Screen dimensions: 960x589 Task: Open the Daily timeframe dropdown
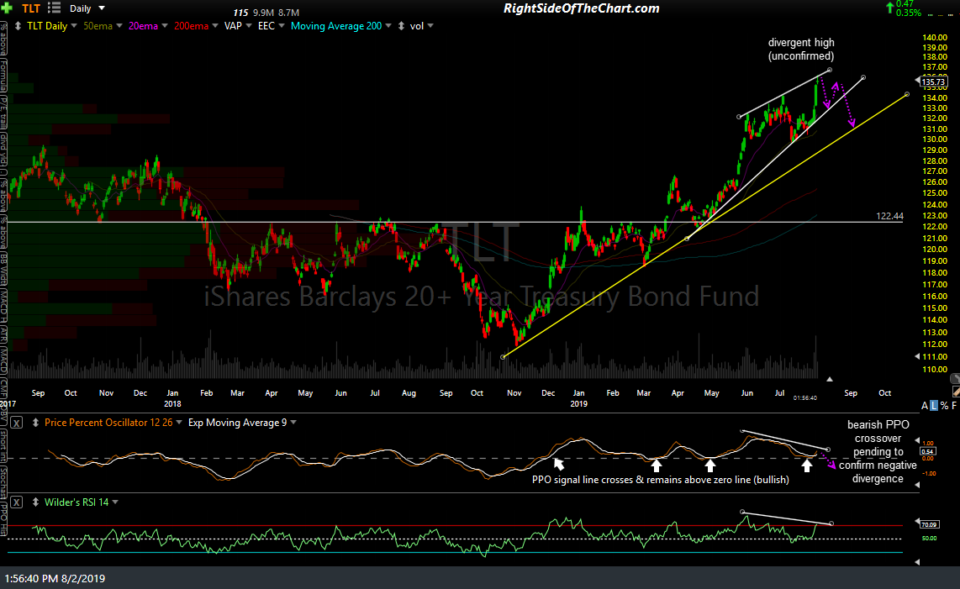pos(101,8)
